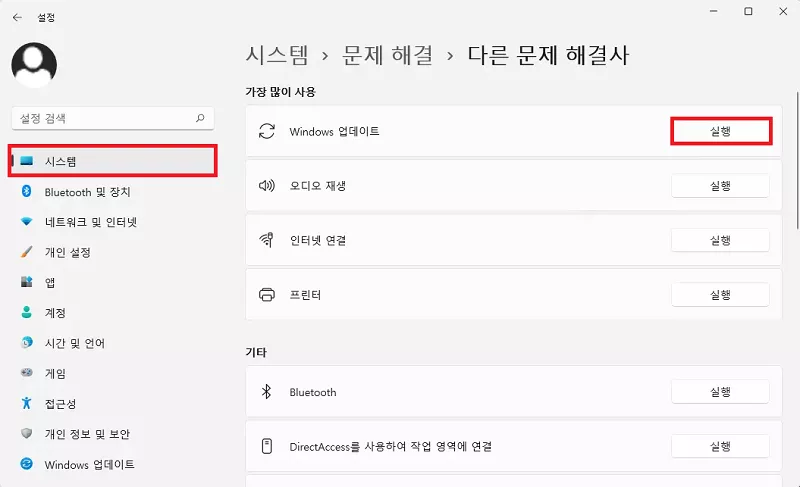Minimize the Settings window
800x487 pixels.
pos(714,11)
